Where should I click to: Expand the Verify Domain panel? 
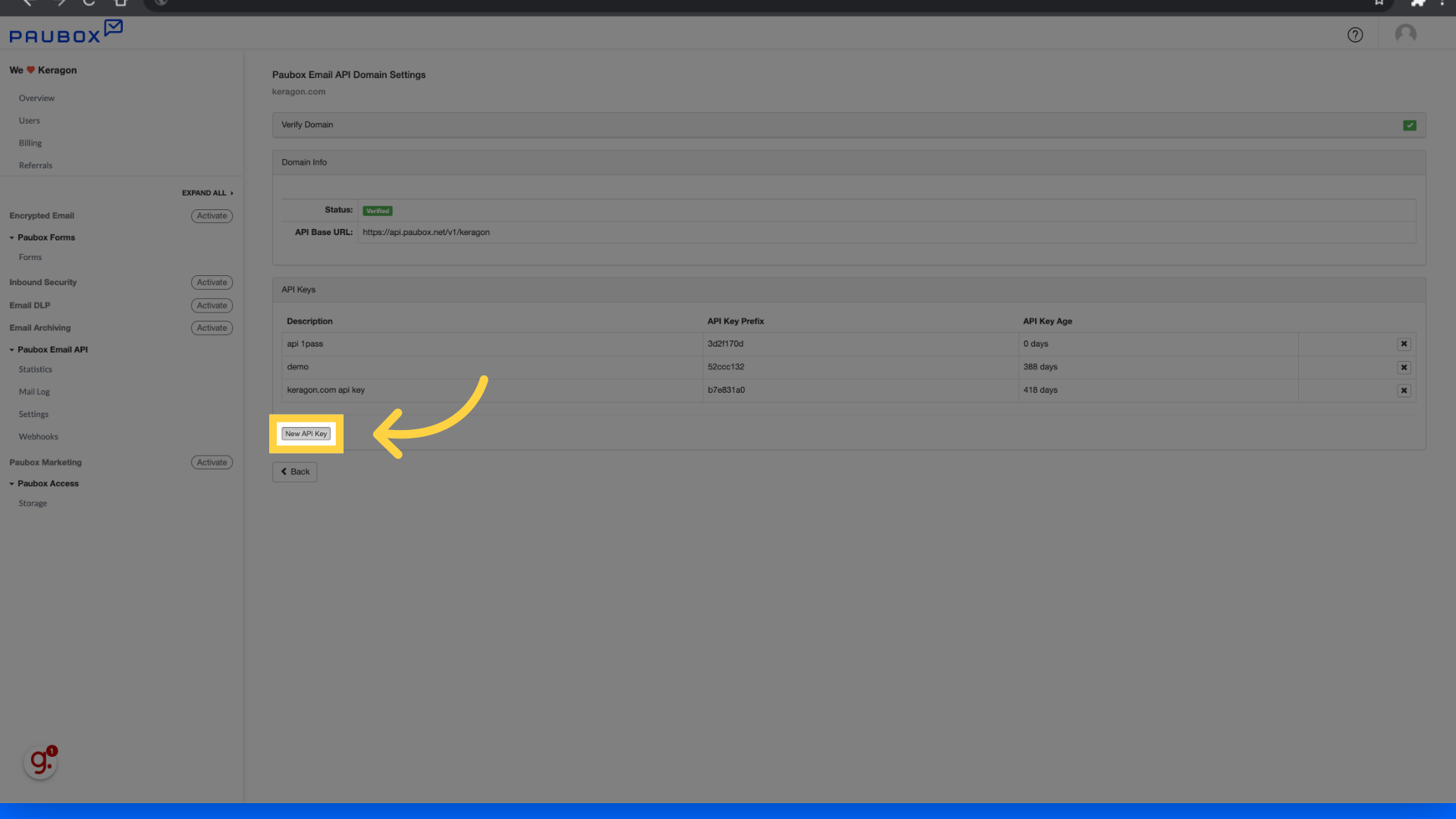pos(849,125)
